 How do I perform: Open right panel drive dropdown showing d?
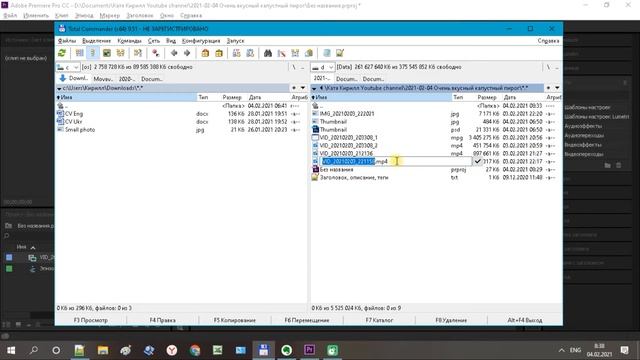(x=322, y=67)
